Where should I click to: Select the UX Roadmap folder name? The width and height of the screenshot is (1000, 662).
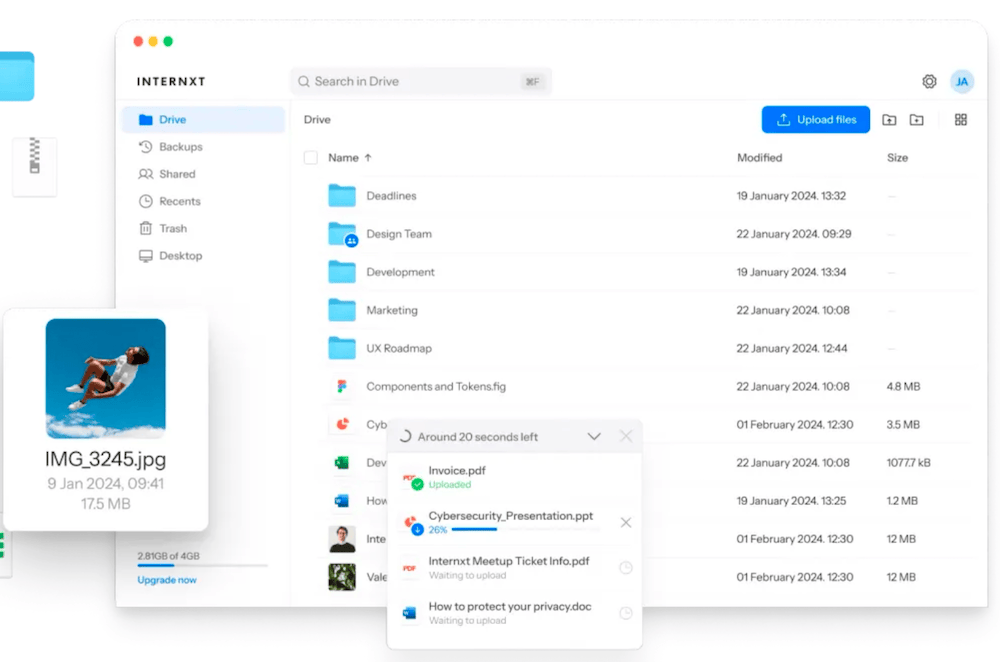pyautogui.click(x=399, y=349)
